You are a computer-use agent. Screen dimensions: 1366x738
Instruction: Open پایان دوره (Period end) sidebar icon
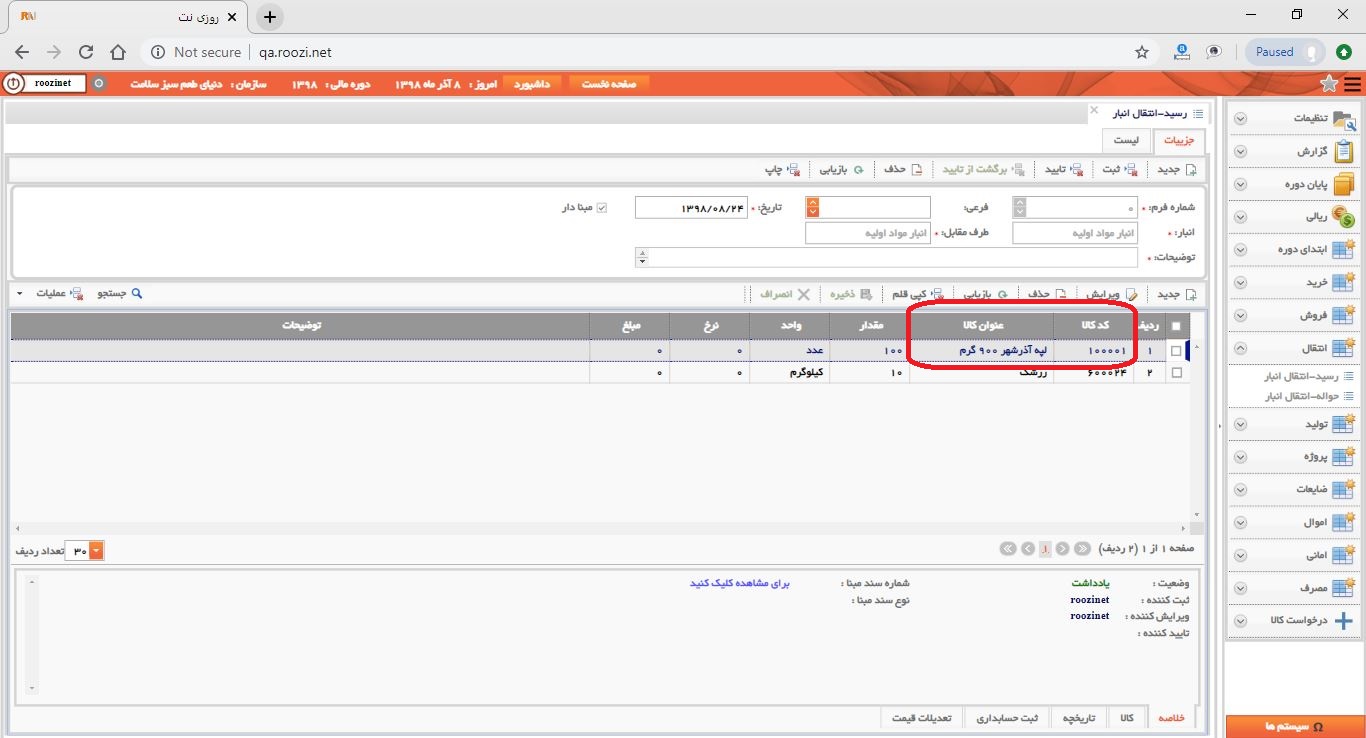point(1343,184)
